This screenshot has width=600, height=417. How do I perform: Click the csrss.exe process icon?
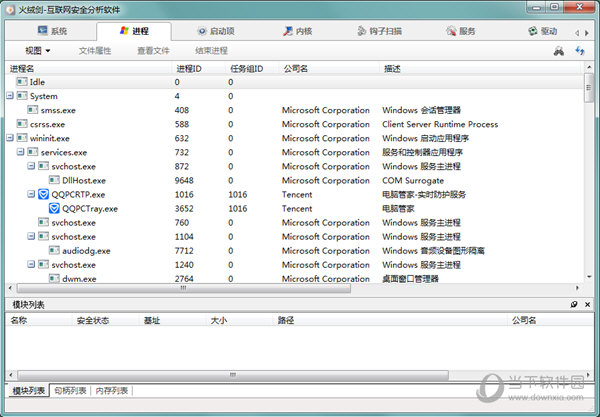(x=22, y=124)
